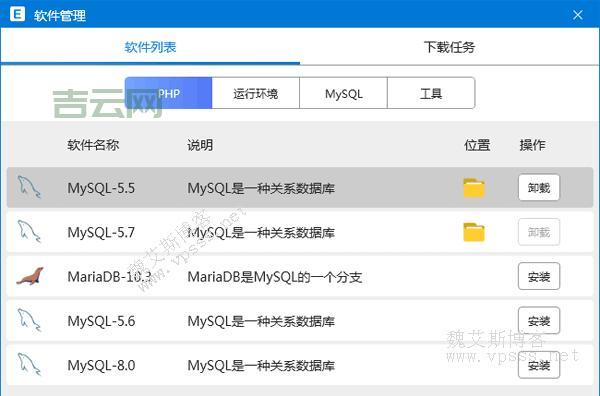
Task: Click the MySQL-5.6 description text
Action: 261,321
